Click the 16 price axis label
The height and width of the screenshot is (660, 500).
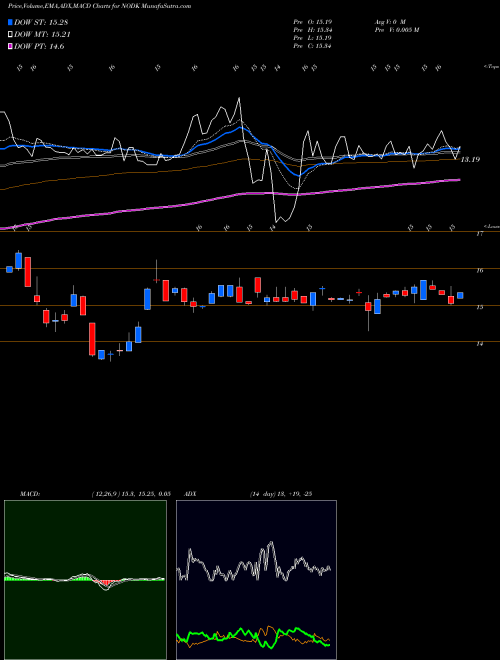pos(479,271)
